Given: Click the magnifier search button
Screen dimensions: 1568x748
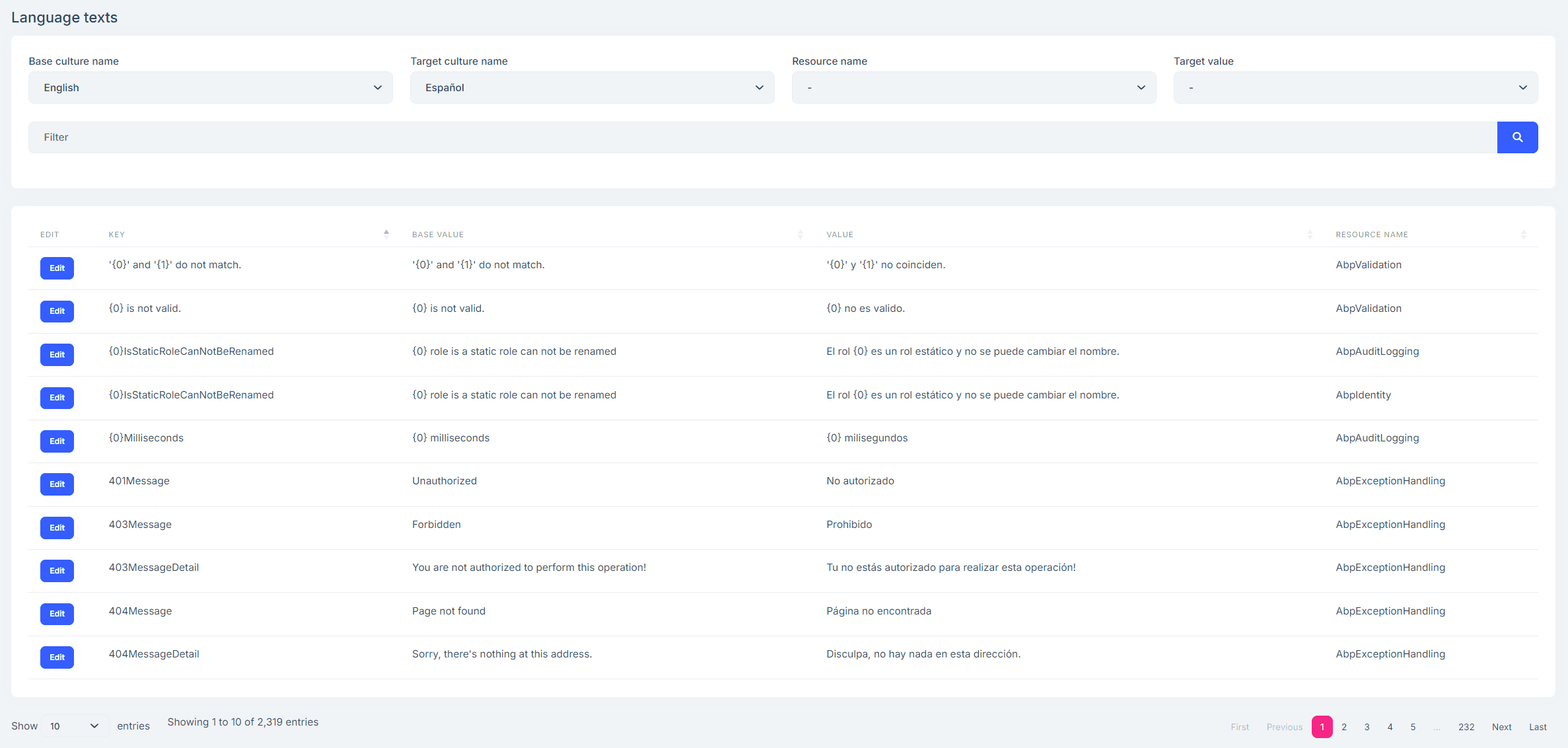Looking at the screenshot, I should pyautogui.click(x=1517, y=137).
